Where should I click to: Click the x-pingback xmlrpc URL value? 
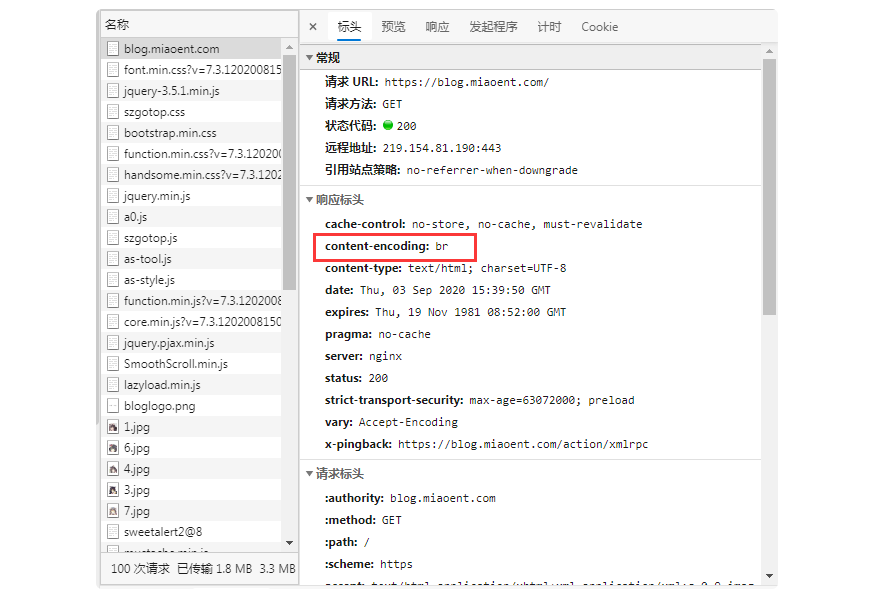pos(523,444)
